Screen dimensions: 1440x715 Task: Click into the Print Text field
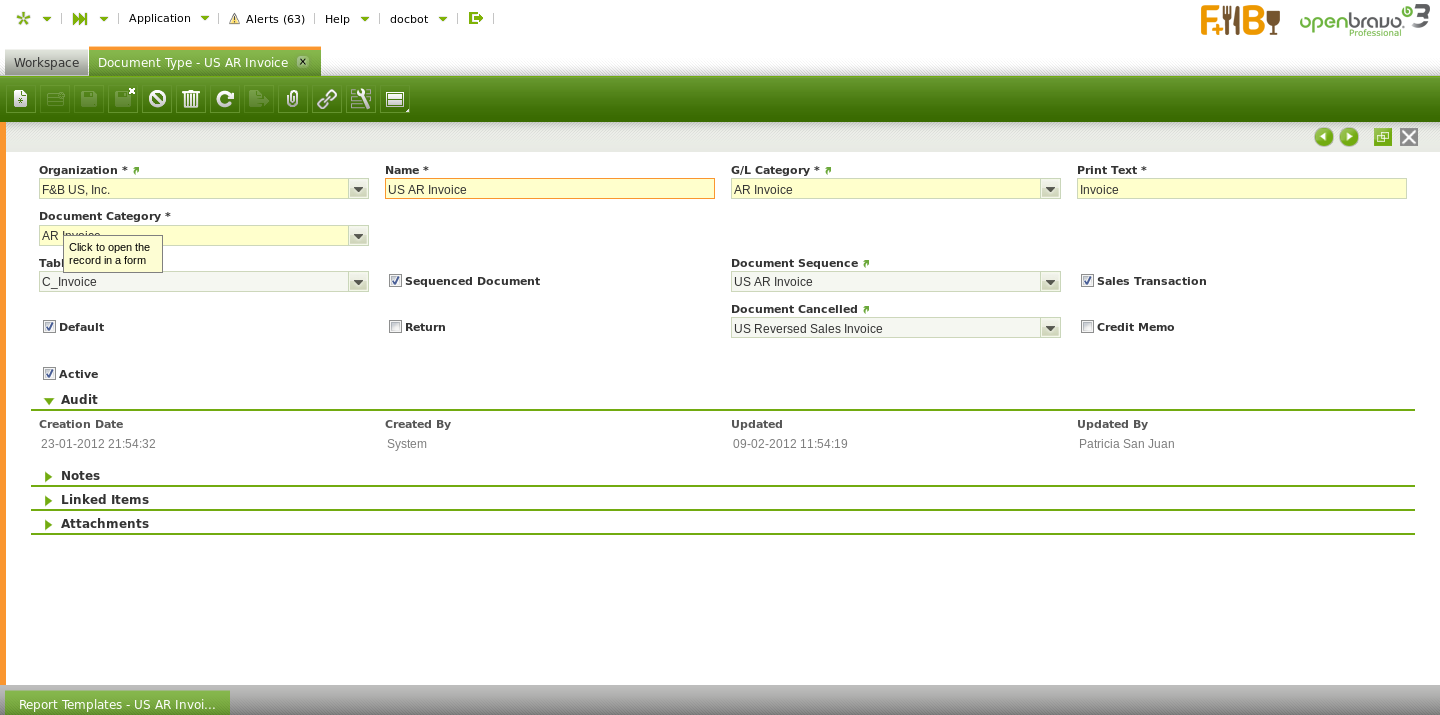(x=1241, y=189)
